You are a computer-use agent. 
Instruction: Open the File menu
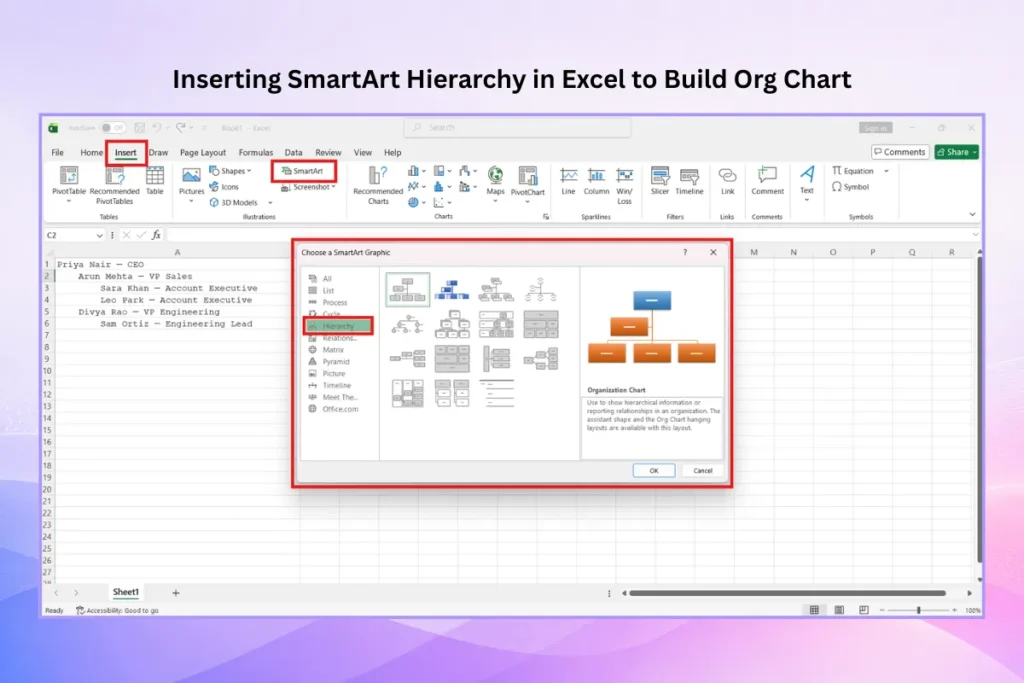[x=57, y=153]
